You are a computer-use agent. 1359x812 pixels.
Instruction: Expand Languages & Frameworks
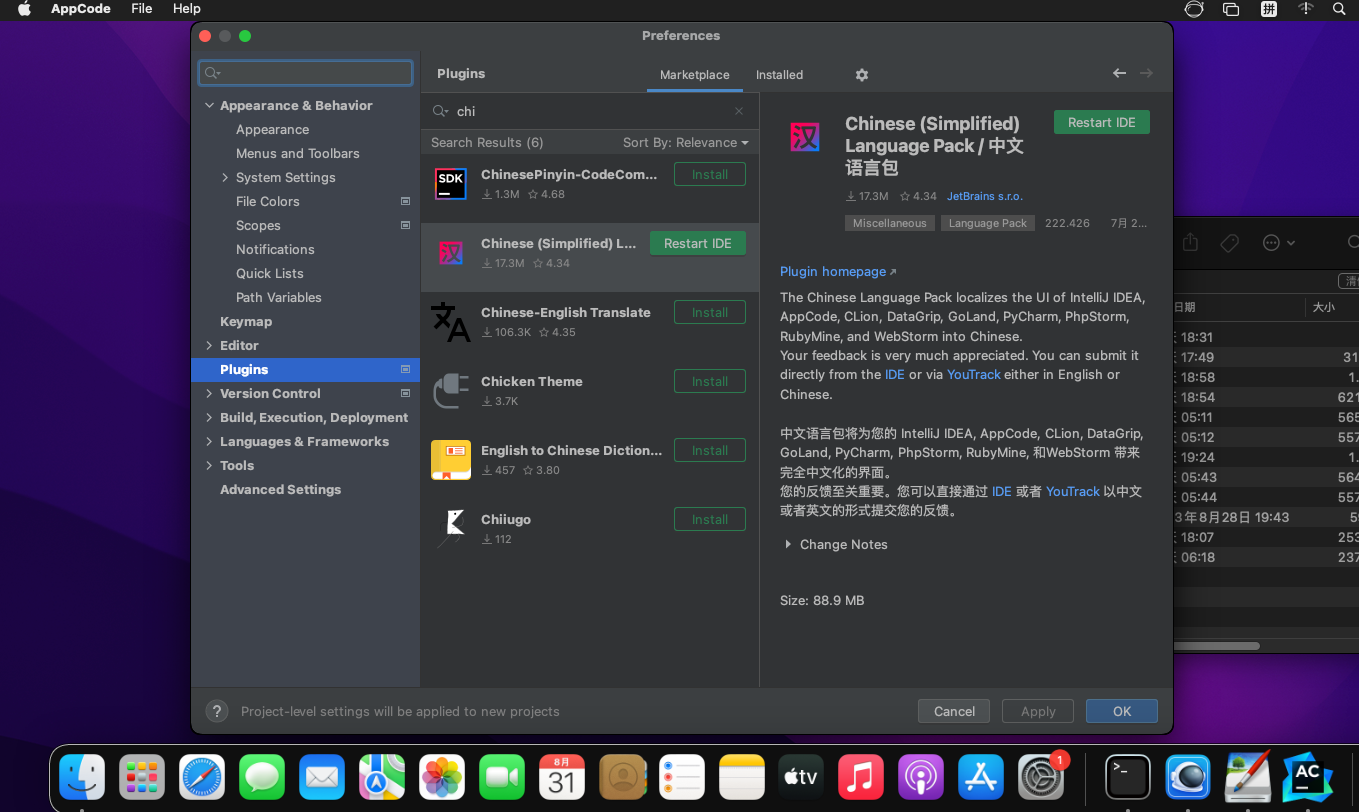pyautogui.click(x=209, y=441)
